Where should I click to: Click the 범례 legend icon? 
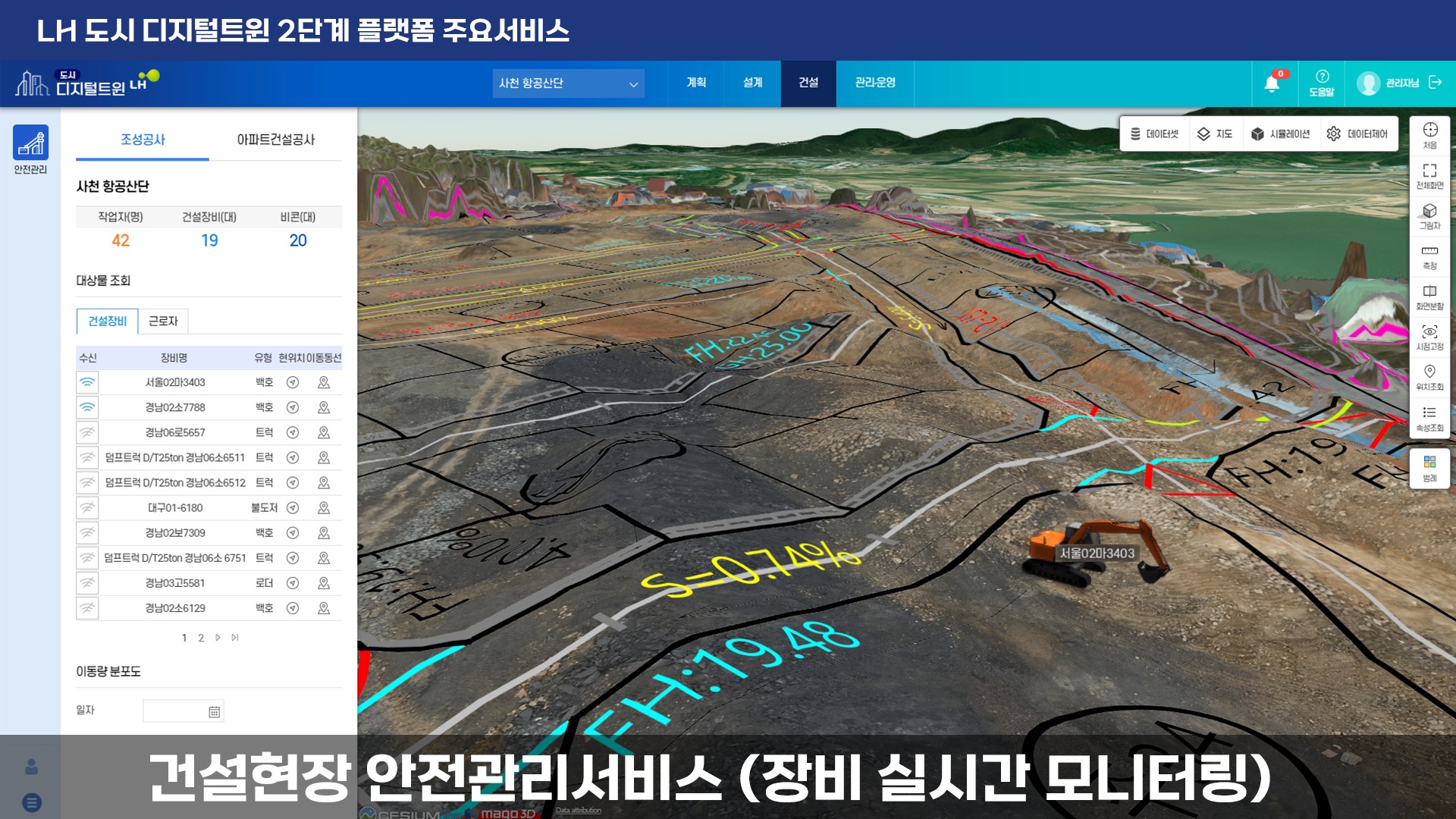click(x=1429, y=468)
